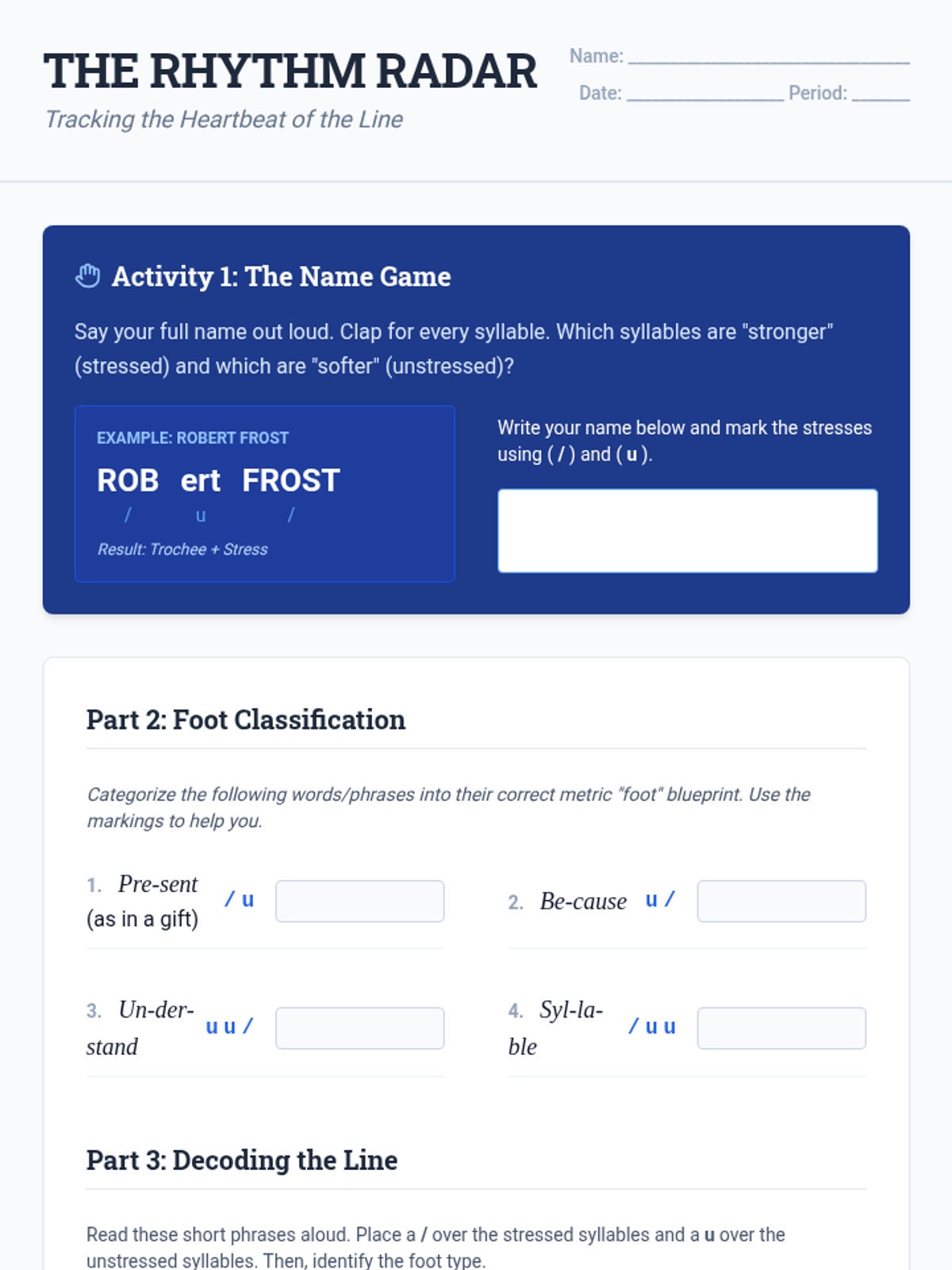Click the Period blank line
Screen dimensions: 952x1270
881,94
